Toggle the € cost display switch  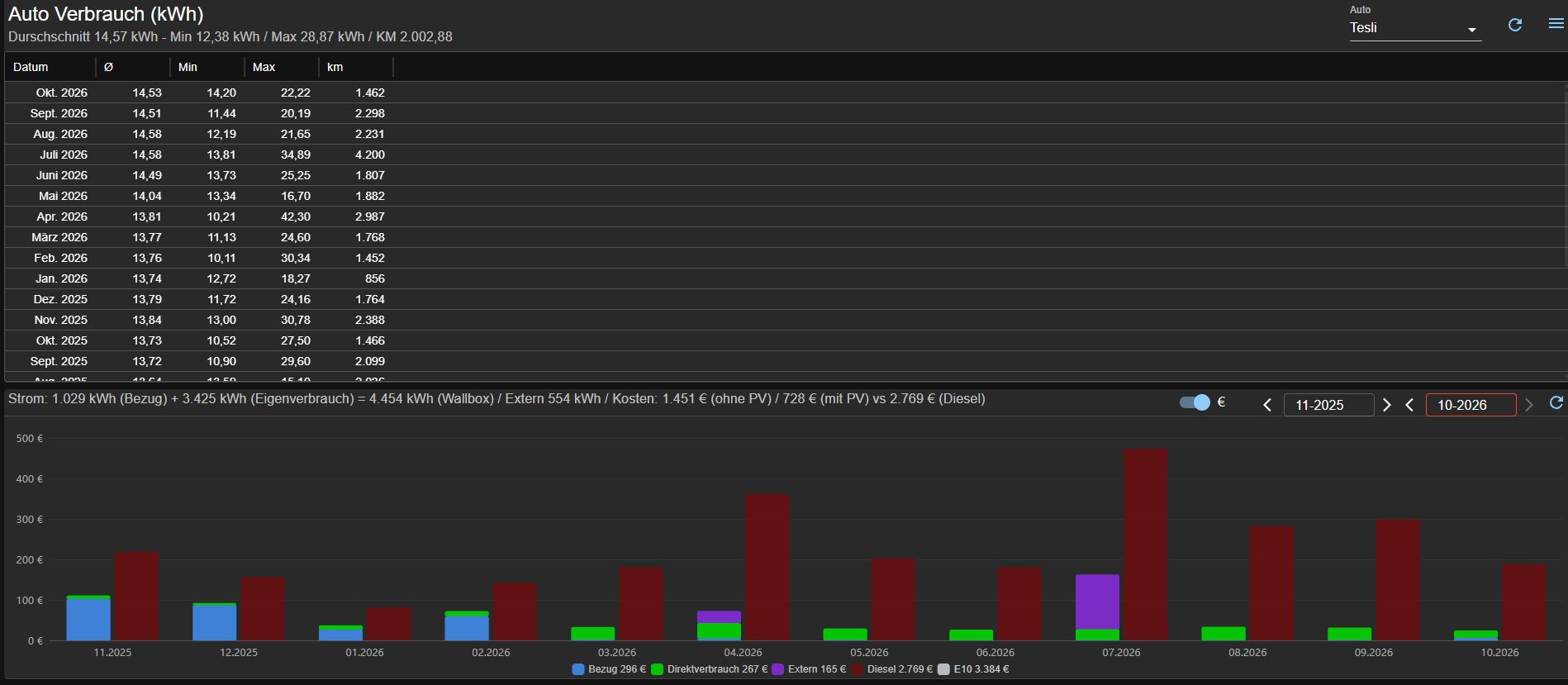tap(1195, 402)
